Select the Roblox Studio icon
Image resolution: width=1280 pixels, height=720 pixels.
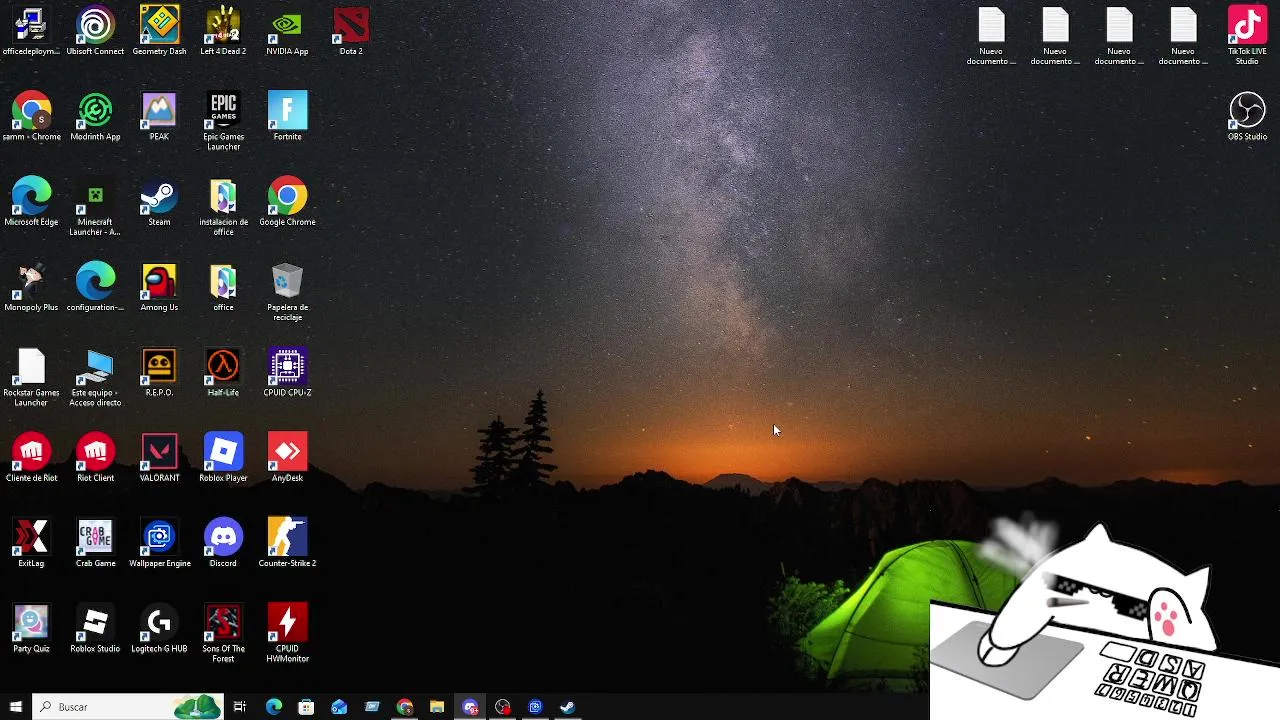[x=95, y=629]
